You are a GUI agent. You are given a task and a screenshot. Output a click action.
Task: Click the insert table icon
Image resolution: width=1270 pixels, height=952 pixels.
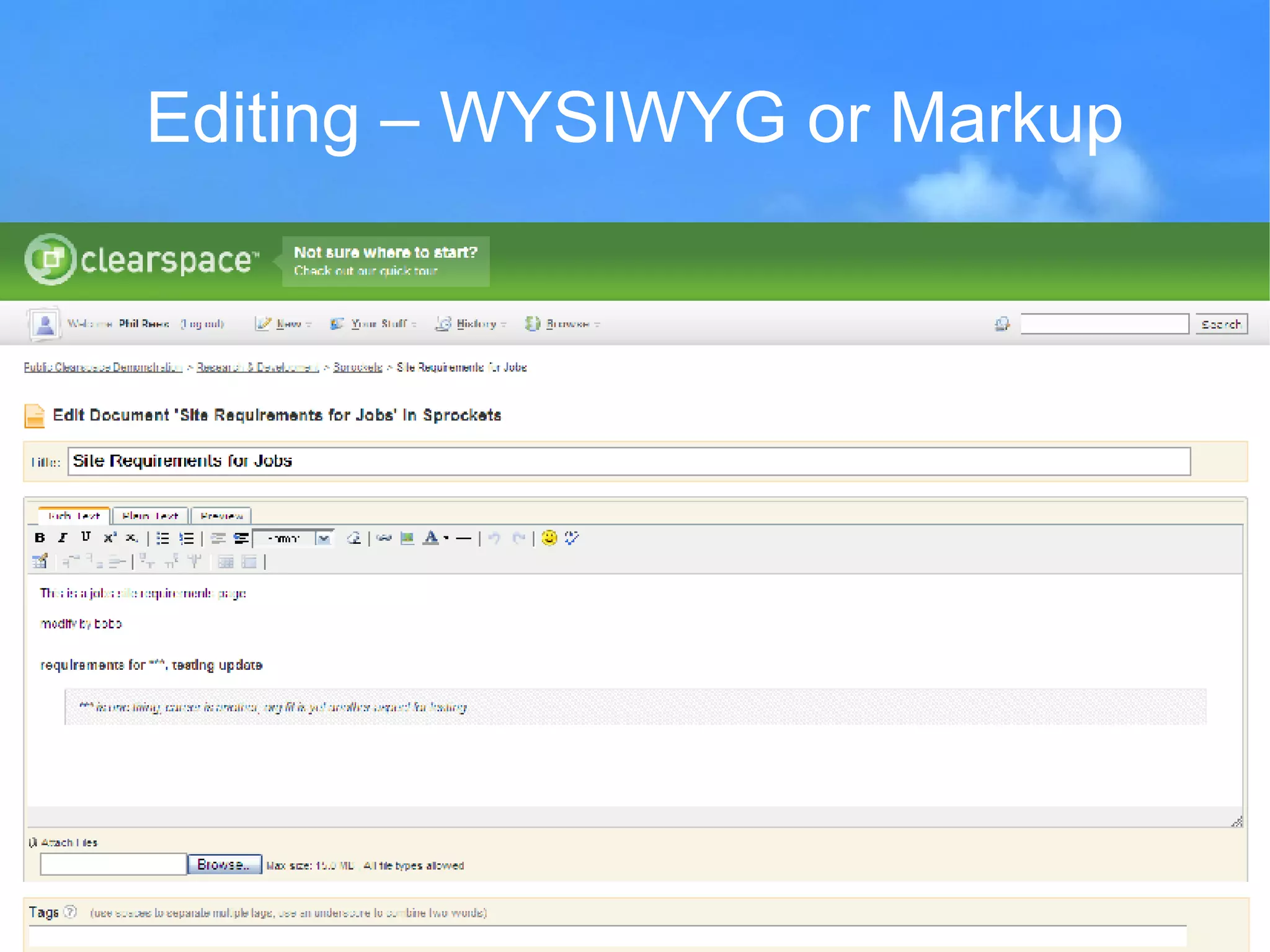coord(40,562)
